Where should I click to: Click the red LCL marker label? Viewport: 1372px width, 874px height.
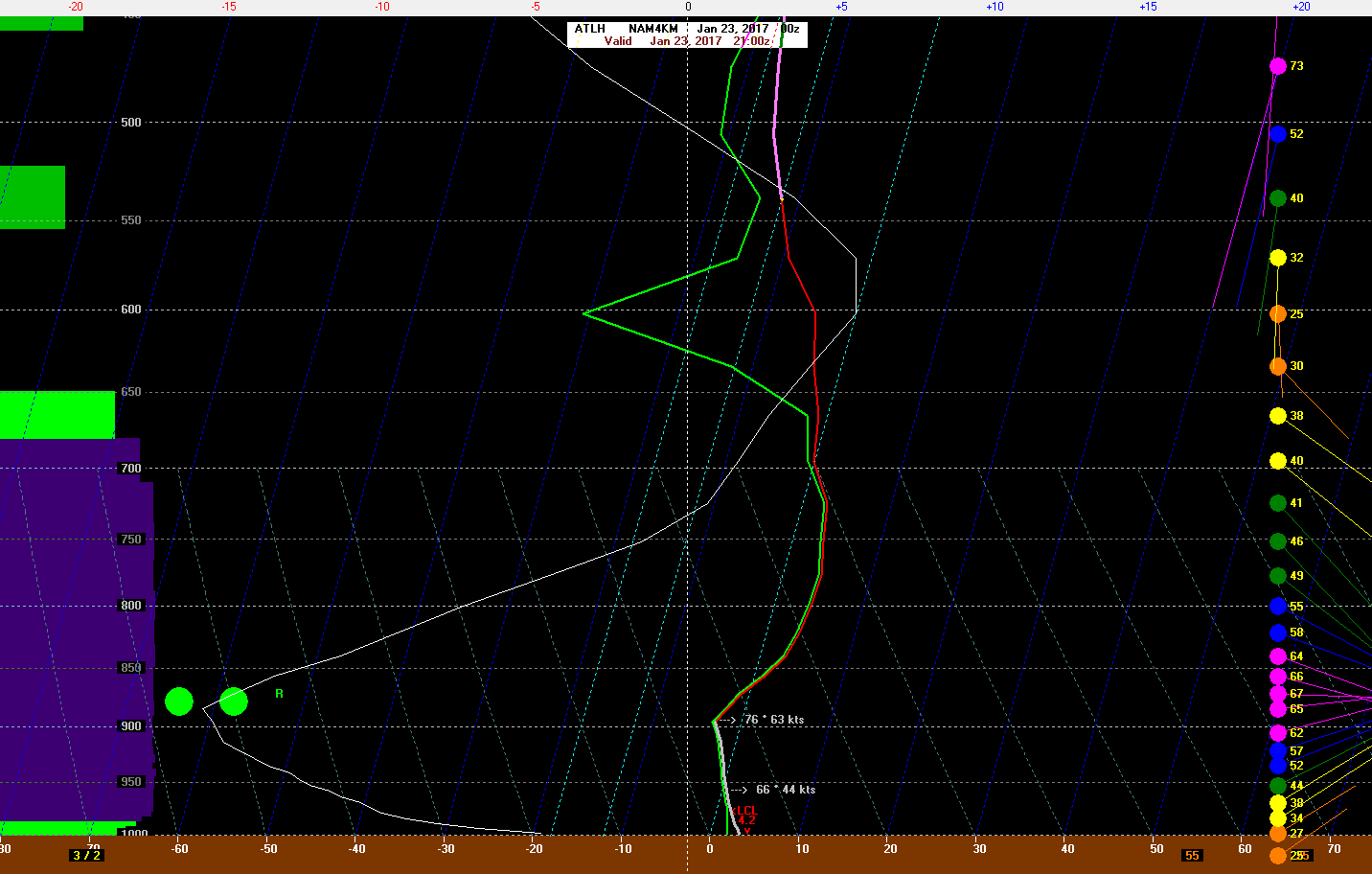745,811
